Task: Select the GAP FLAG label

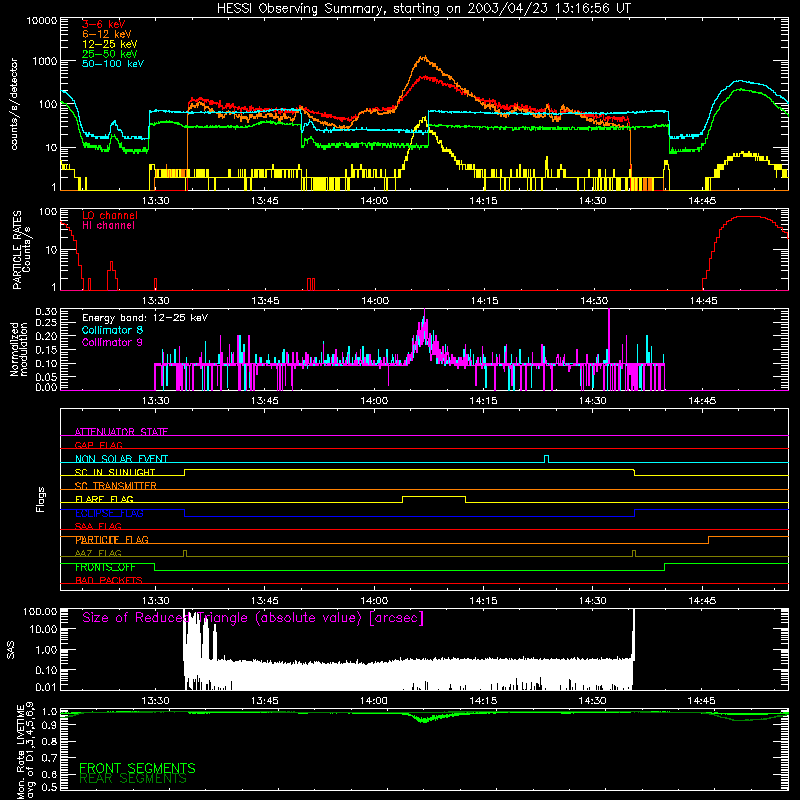Action: [98, 445]
